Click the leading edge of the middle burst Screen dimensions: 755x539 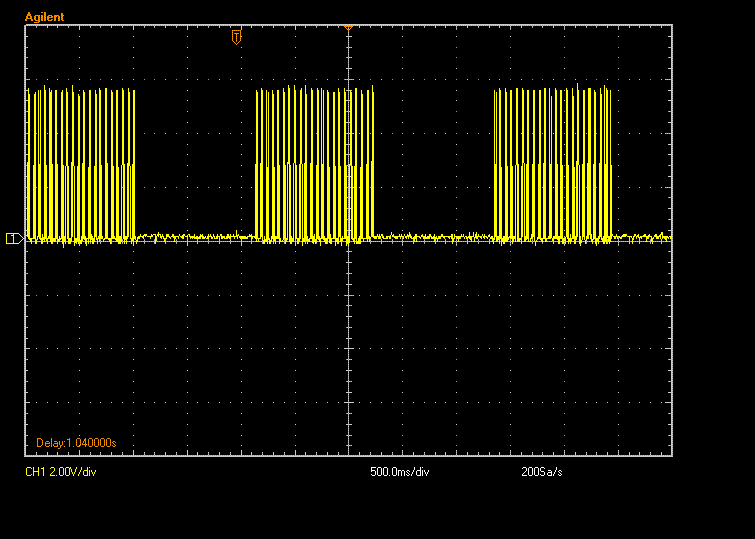pos(256,164)
